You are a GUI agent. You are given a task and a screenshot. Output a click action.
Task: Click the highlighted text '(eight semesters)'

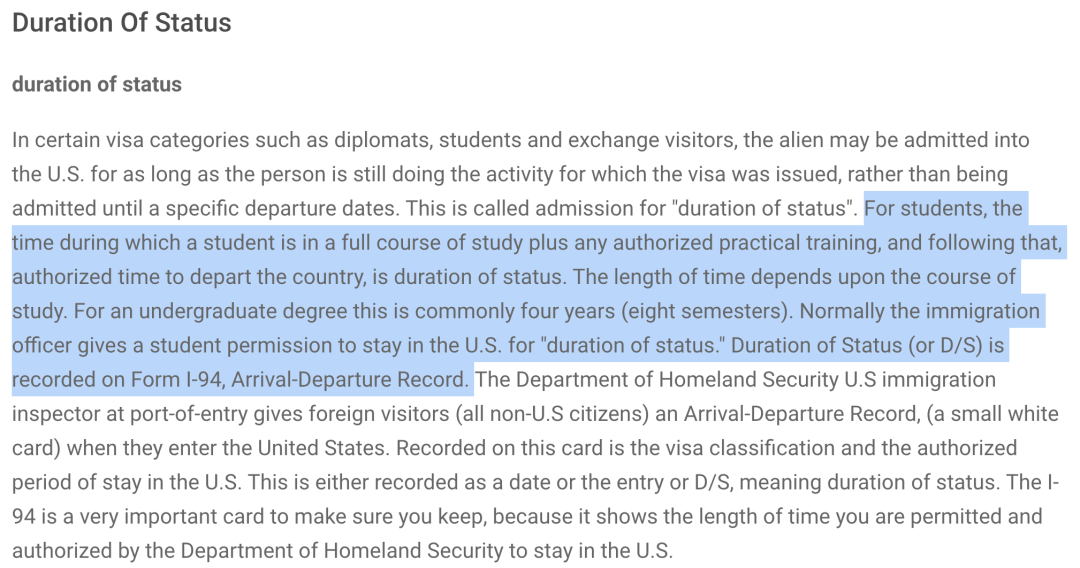pyautogui.click(x=705, y=311)
